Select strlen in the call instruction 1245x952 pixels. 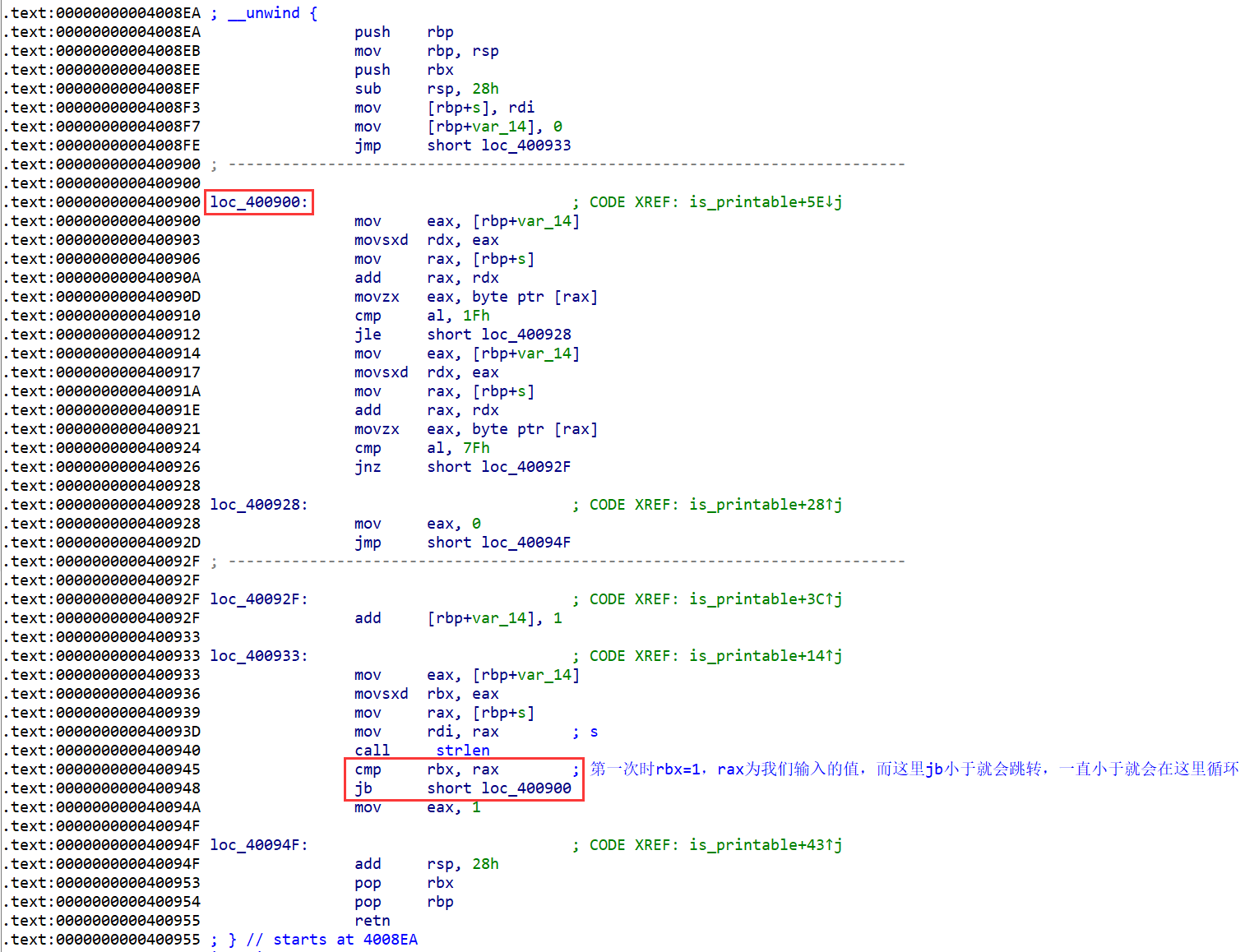[462, 751]
